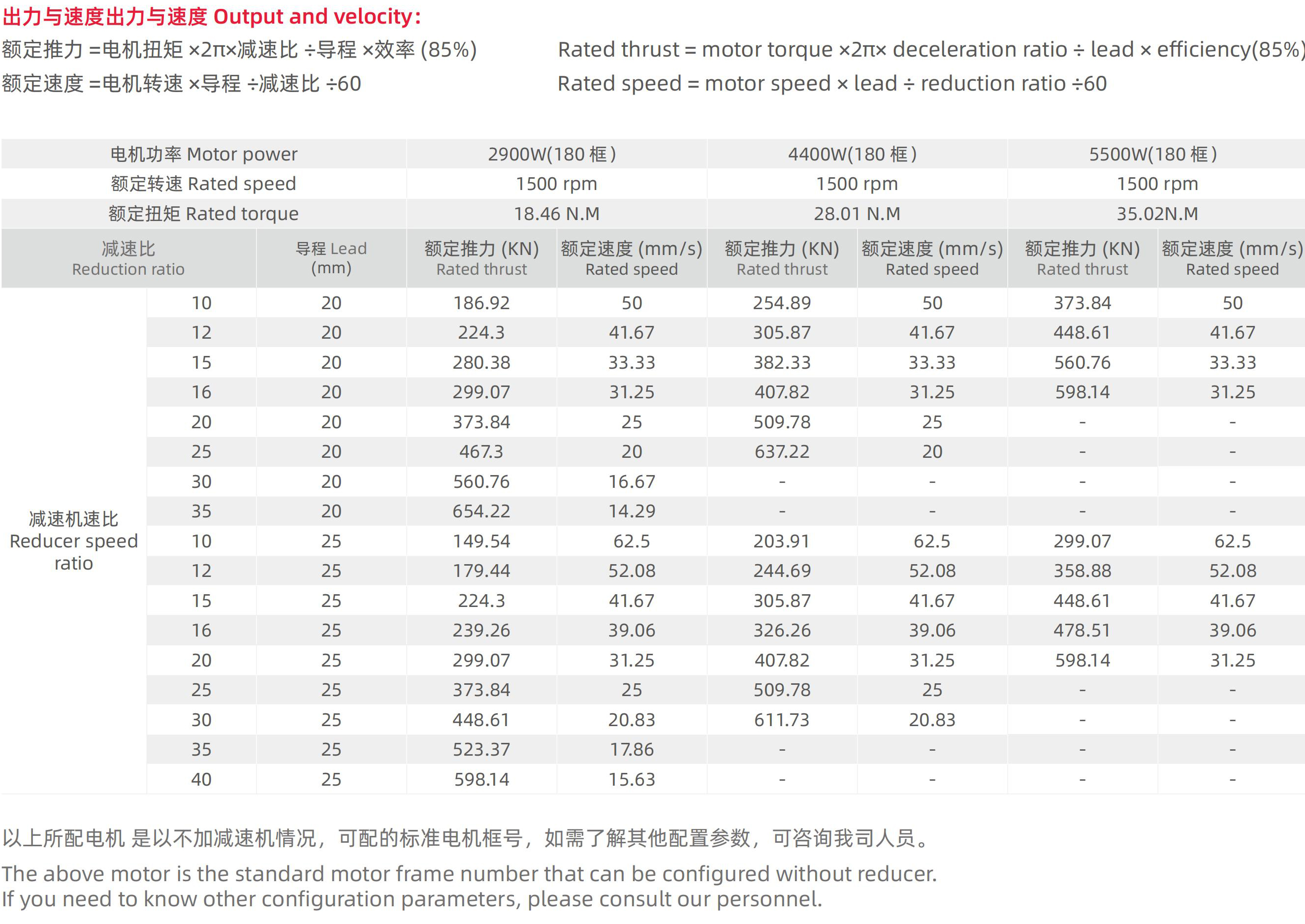Click the 611.73 thrust cell
Screen dimensions: 1305x924
tap(782, 720)
